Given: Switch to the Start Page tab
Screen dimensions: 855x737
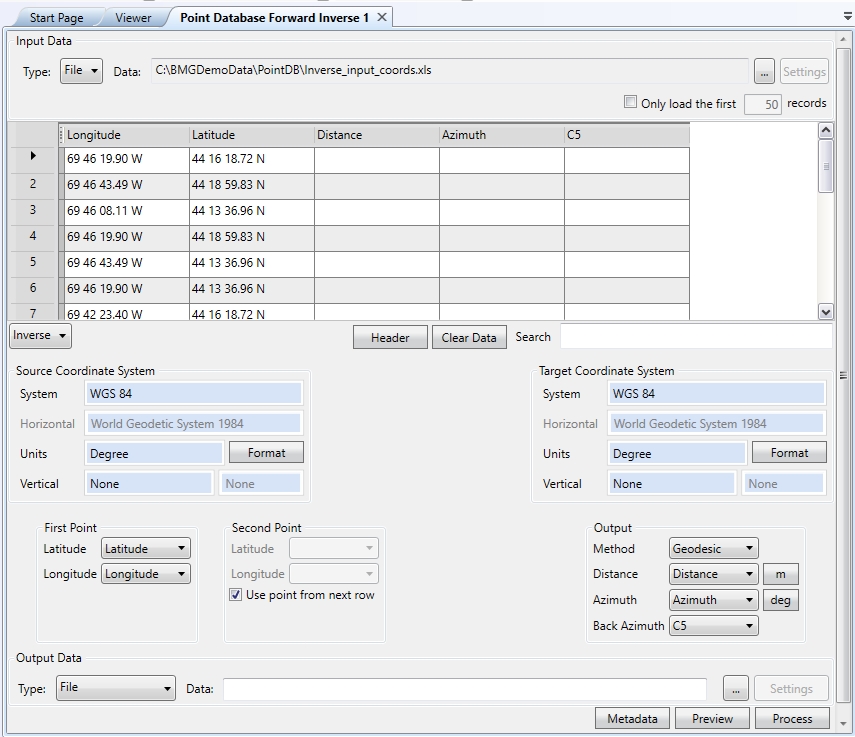Looking at the screenshot, I should [x=56, y=18].
